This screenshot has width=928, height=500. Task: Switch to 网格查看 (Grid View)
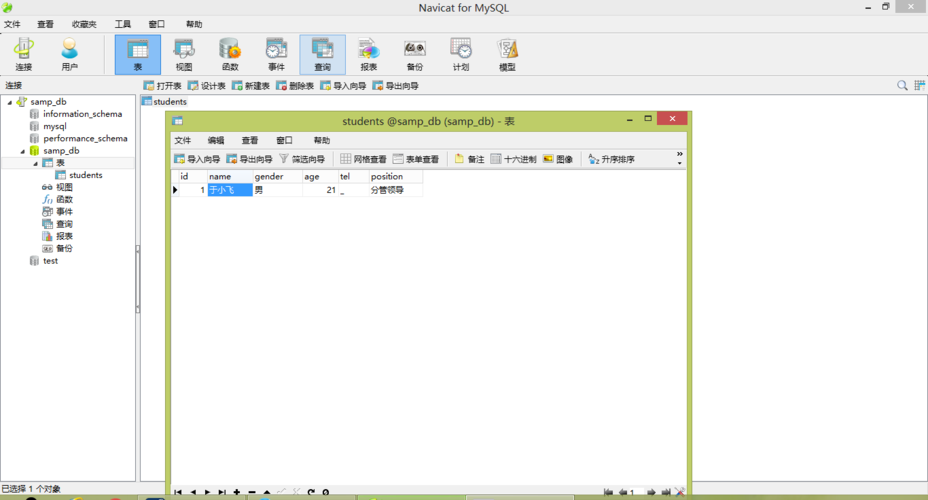coord(363,159)
